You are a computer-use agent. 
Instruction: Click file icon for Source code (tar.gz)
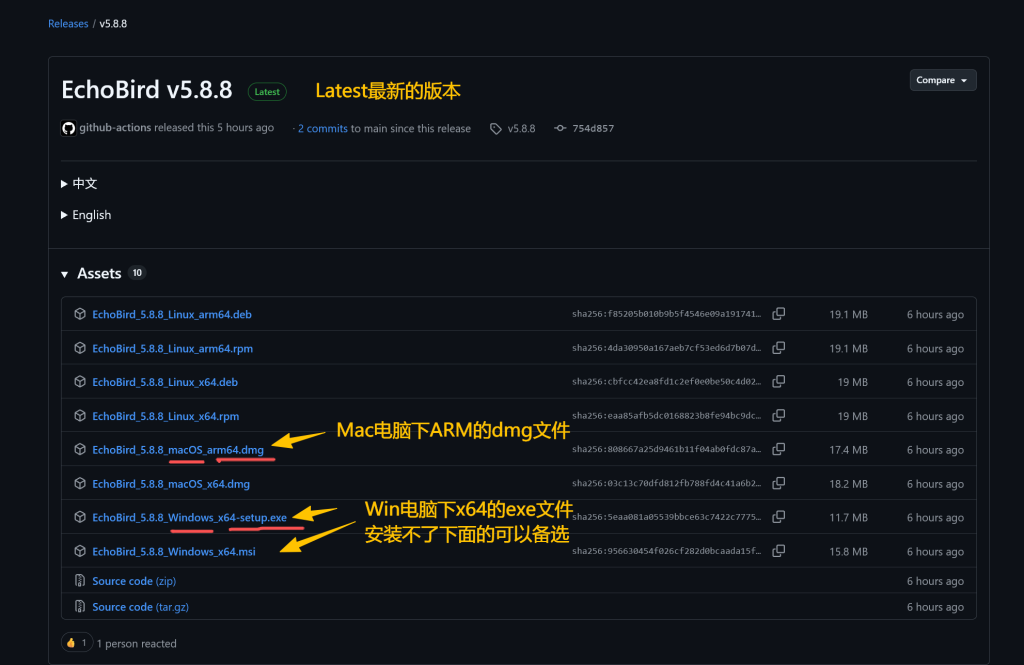(x=80, y=606)
